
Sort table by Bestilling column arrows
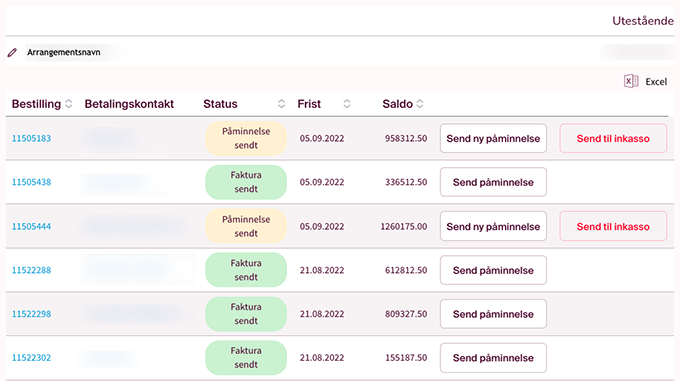[69, 104]
